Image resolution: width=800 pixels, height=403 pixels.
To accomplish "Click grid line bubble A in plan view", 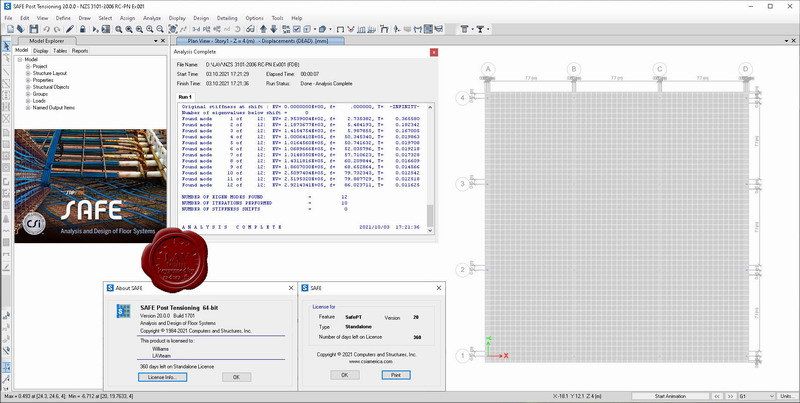I will coord(488,69).
